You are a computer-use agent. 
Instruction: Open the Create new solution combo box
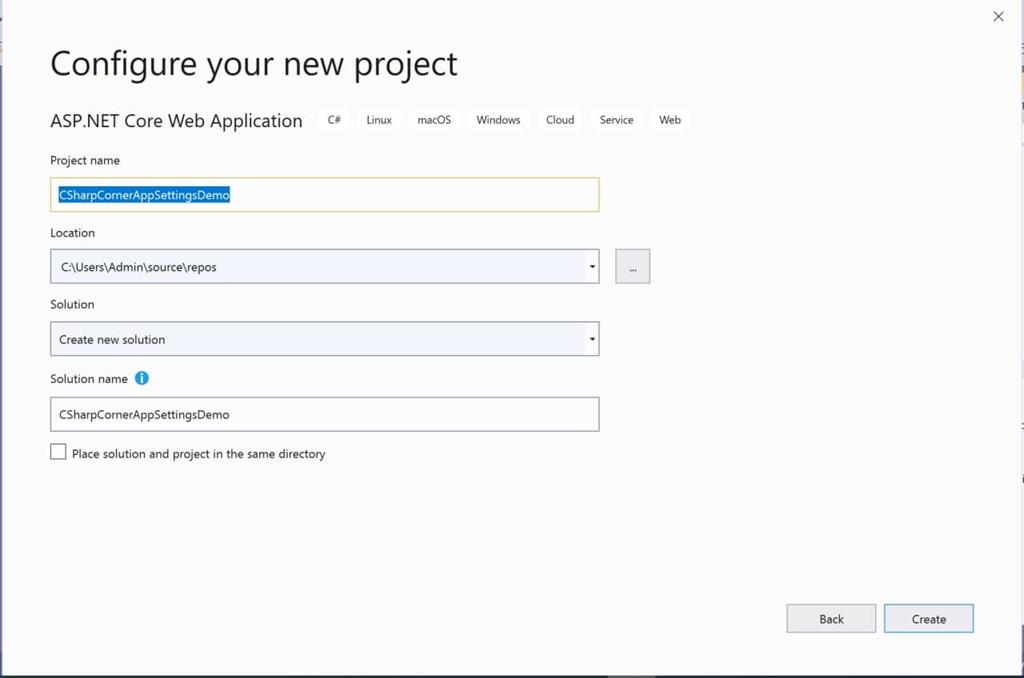[318, 340]
